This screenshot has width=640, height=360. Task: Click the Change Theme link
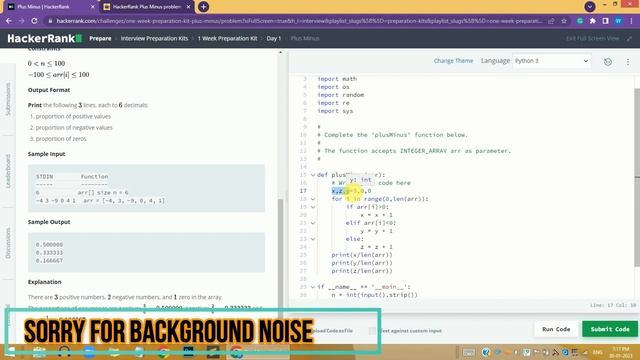pos(453,61)
